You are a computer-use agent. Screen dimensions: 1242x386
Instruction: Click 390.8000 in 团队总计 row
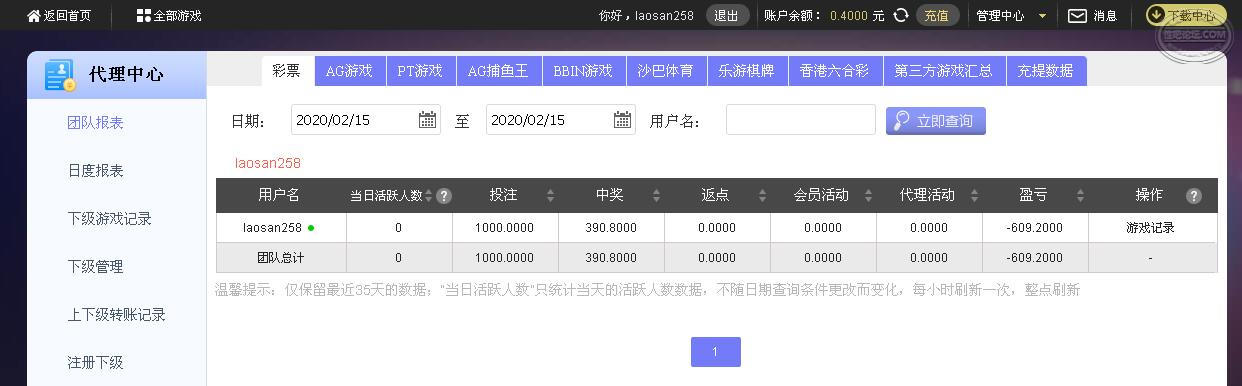611,258
